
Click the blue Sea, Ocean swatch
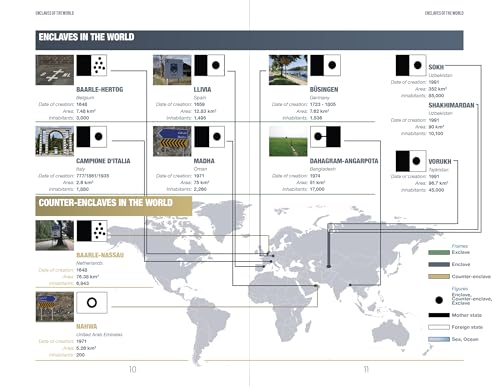439,339
